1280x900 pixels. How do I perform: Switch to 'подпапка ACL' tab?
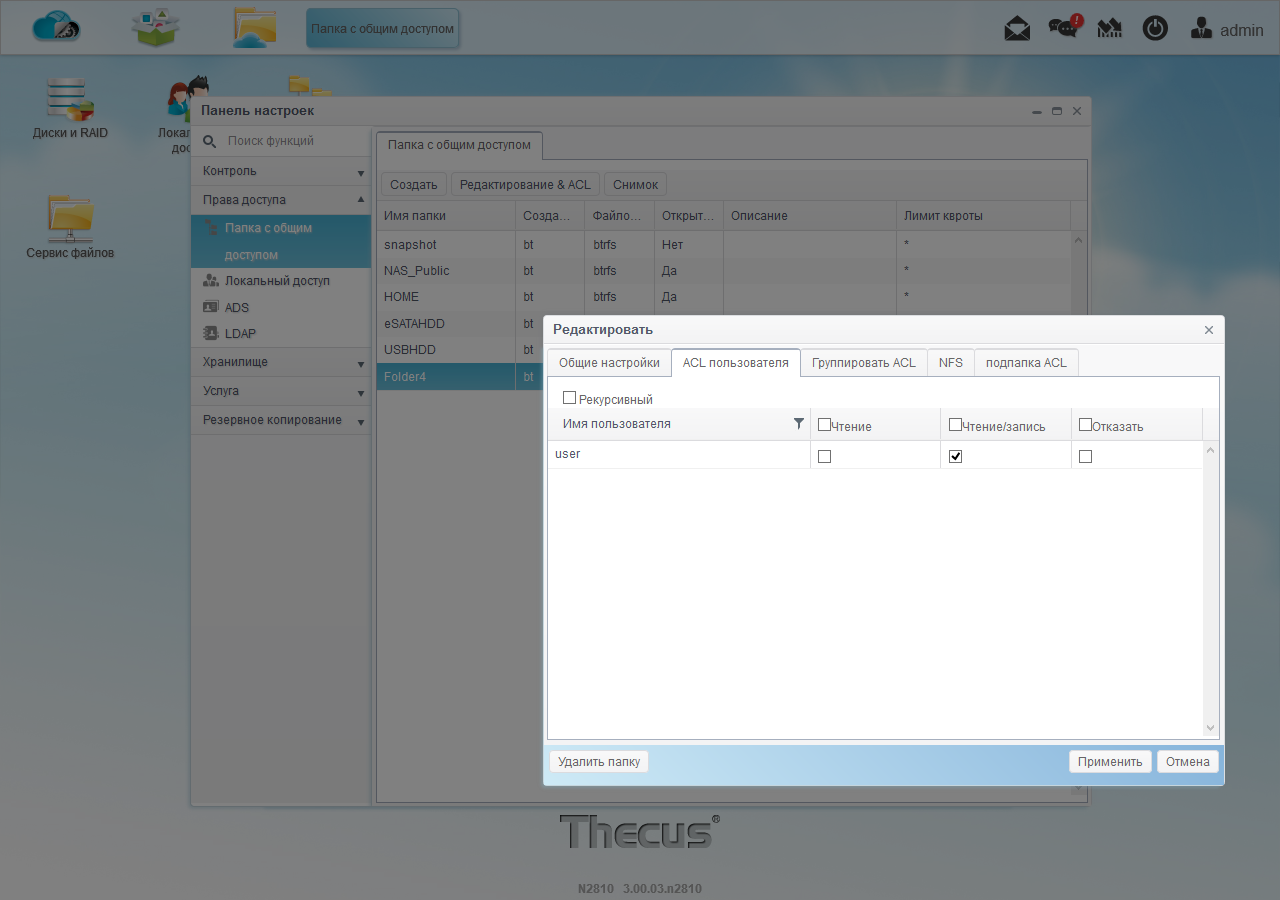click(1026, 363)
